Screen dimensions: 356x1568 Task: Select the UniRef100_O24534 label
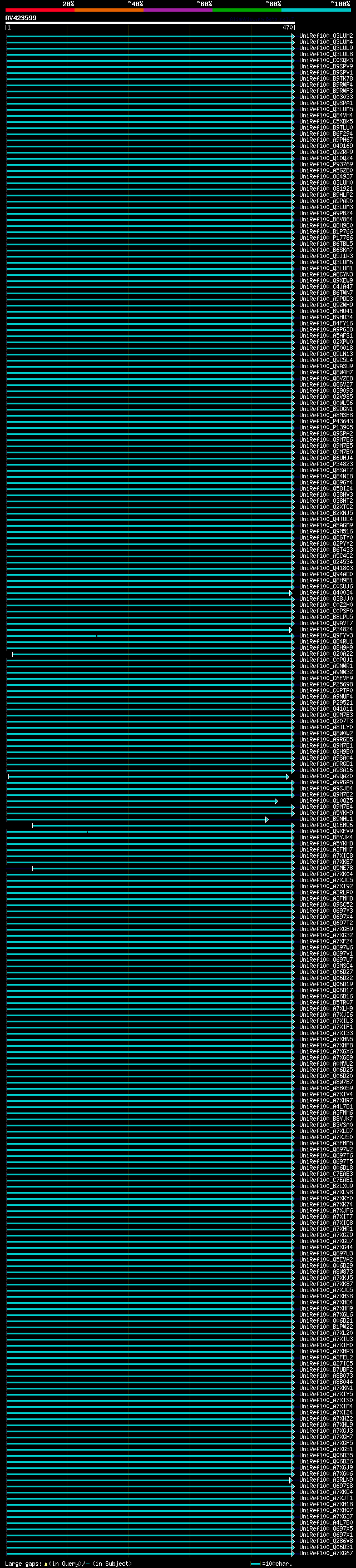tap(326, 562)
